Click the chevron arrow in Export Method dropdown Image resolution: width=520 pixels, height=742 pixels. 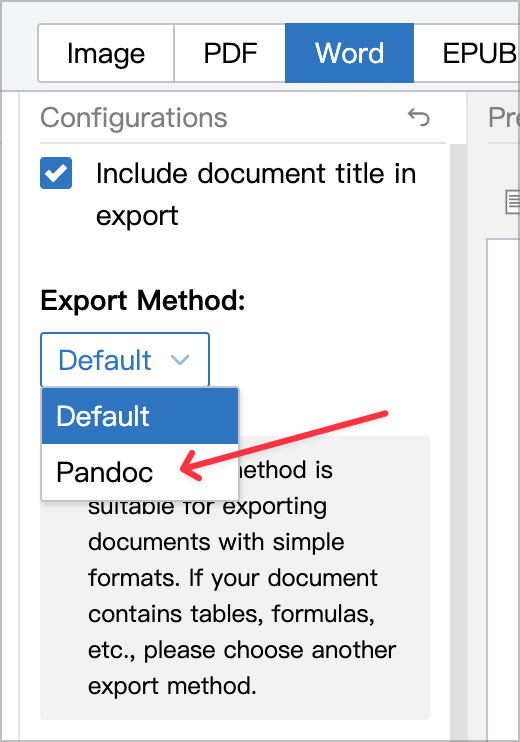pos(180,360)
